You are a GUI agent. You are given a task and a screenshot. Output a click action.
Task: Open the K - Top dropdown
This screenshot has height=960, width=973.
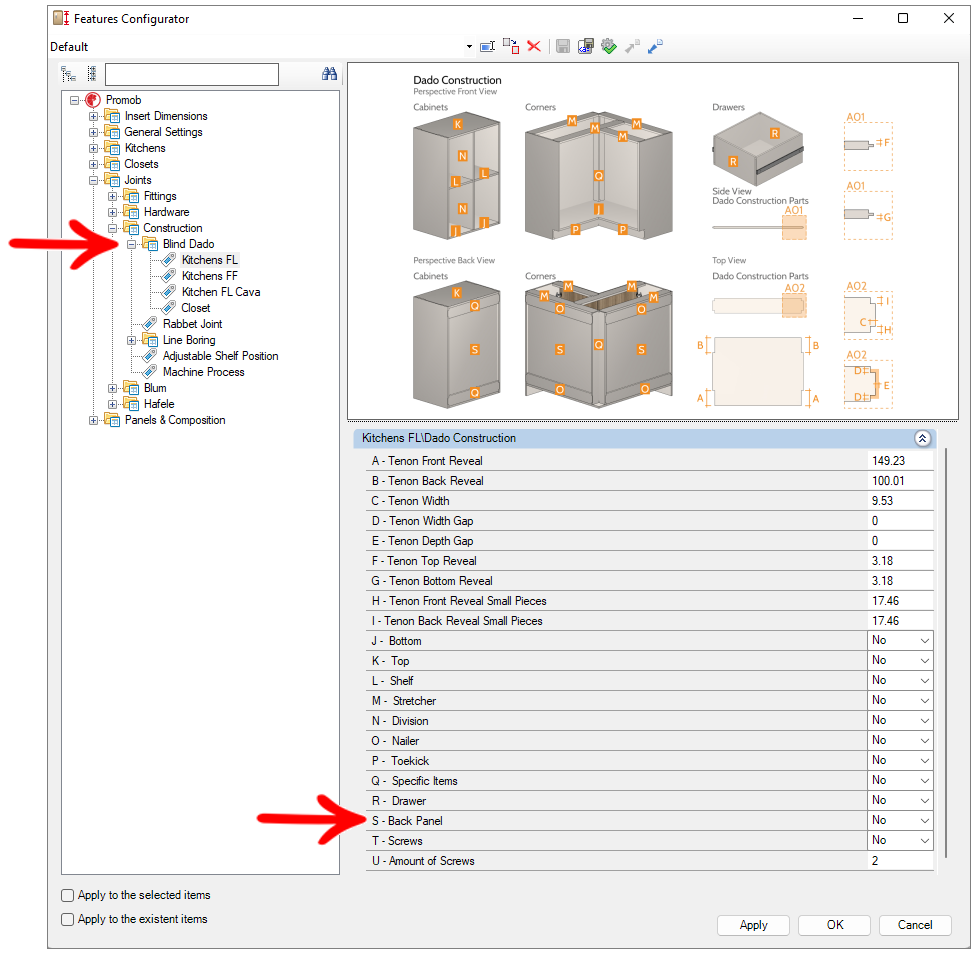(x=925, y=661)
